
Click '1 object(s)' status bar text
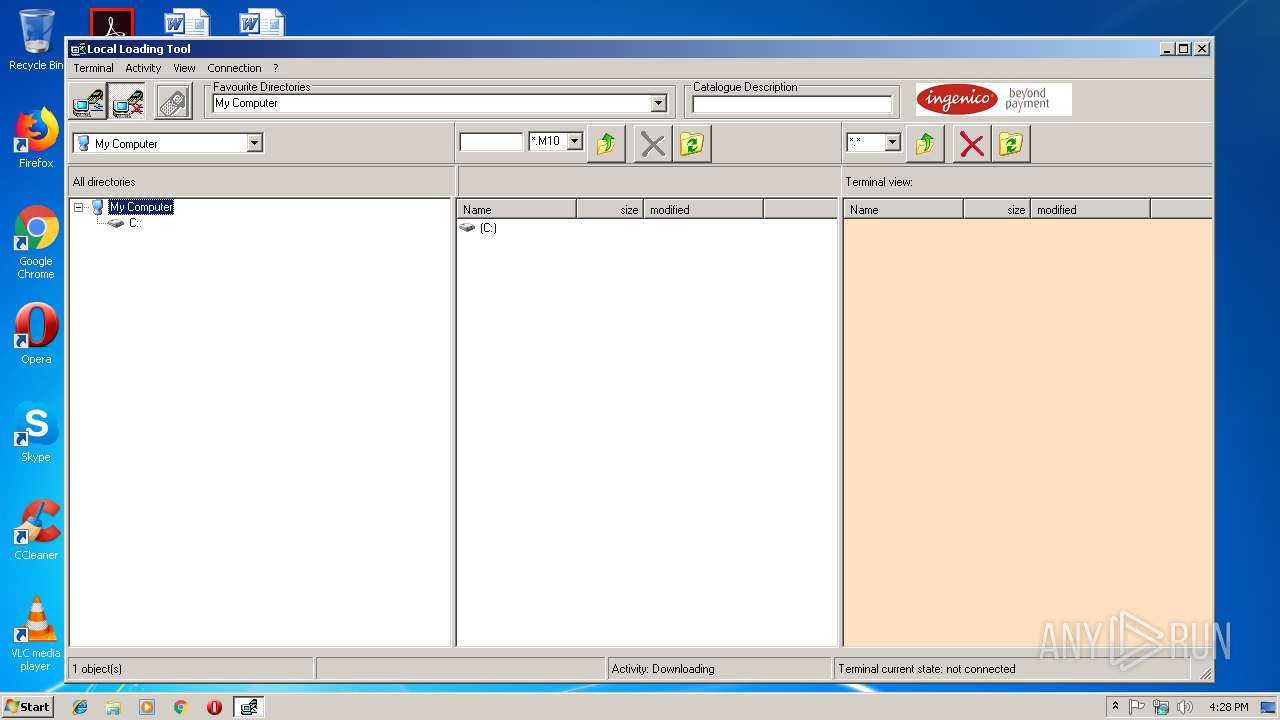pos(97,669)
